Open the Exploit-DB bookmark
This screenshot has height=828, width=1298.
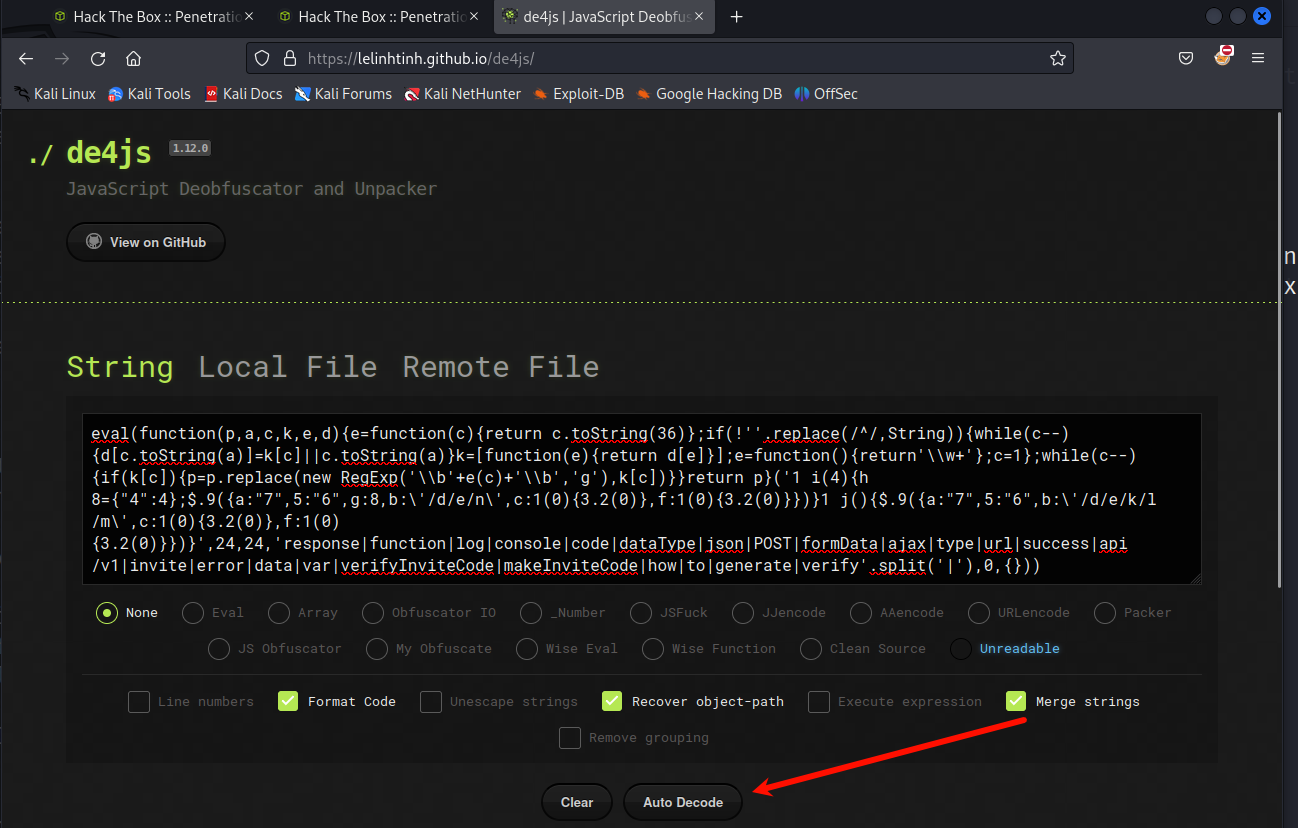579,94
